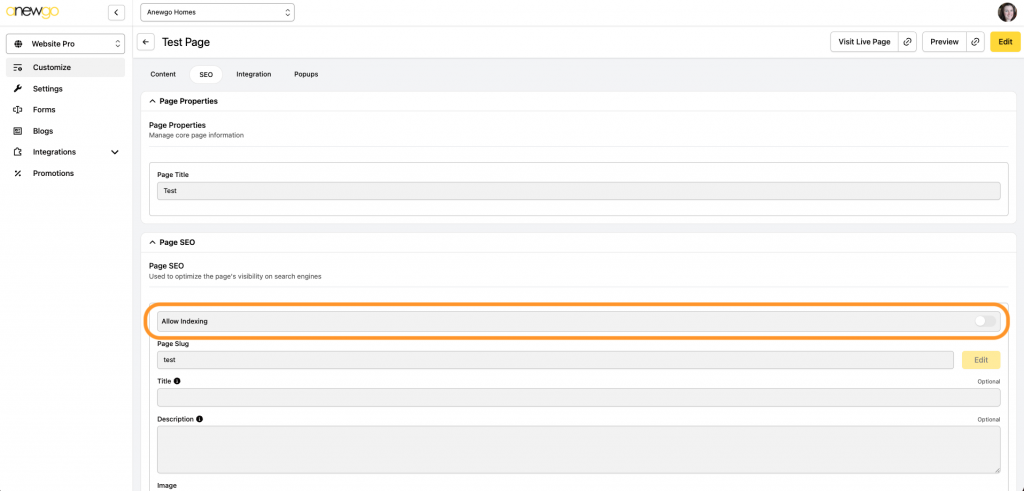Collapse the Page SEO section
1024x491 pixels.
tap(152, 242)
